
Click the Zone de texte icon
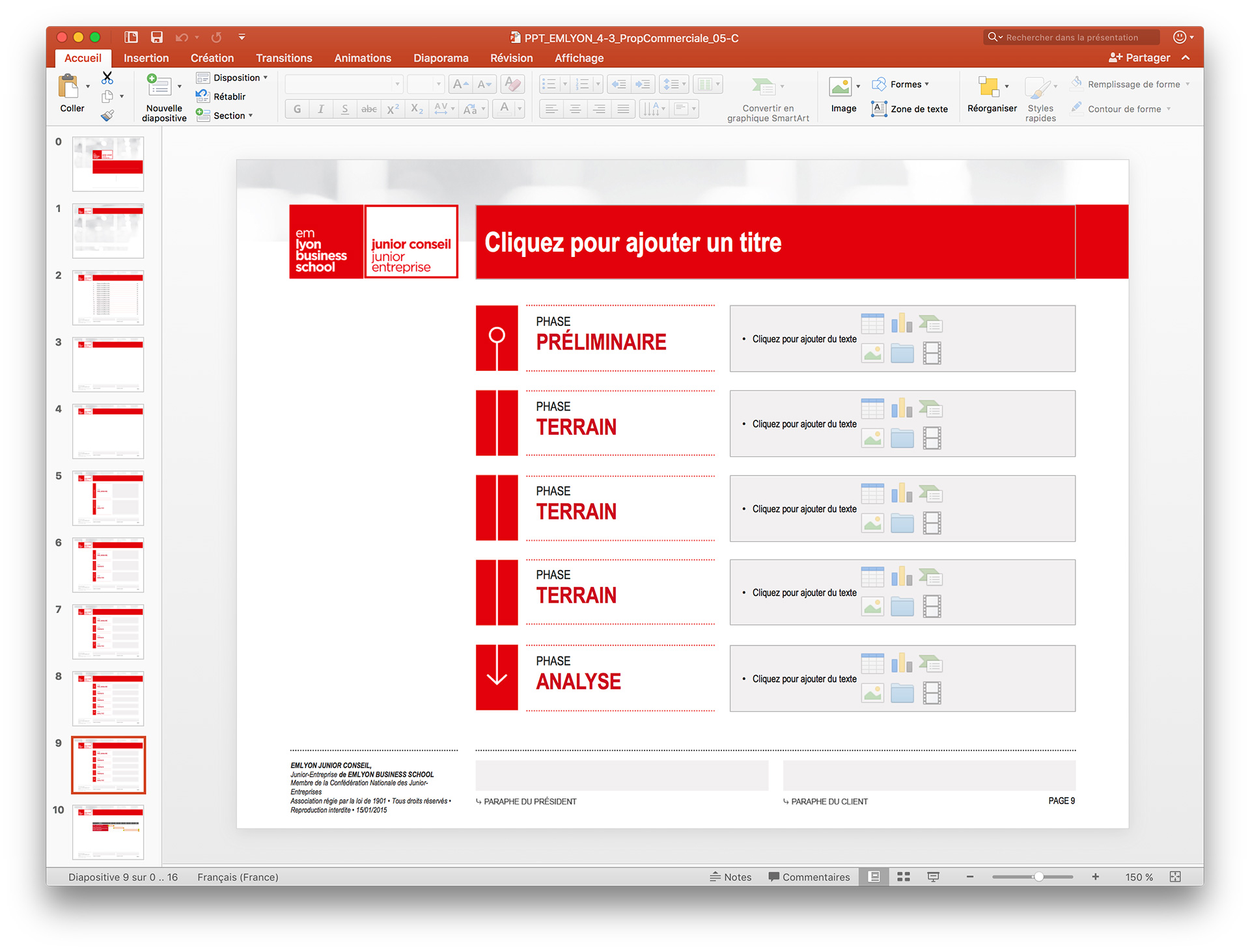[x=878, y=109]
